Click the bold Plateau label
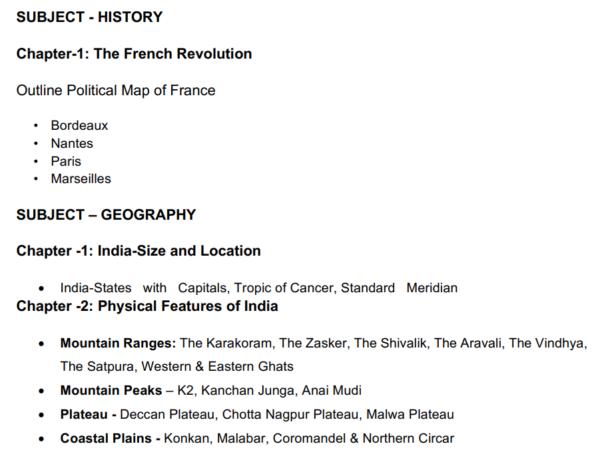This screenshot has height=464, width=600. (86, 414)
